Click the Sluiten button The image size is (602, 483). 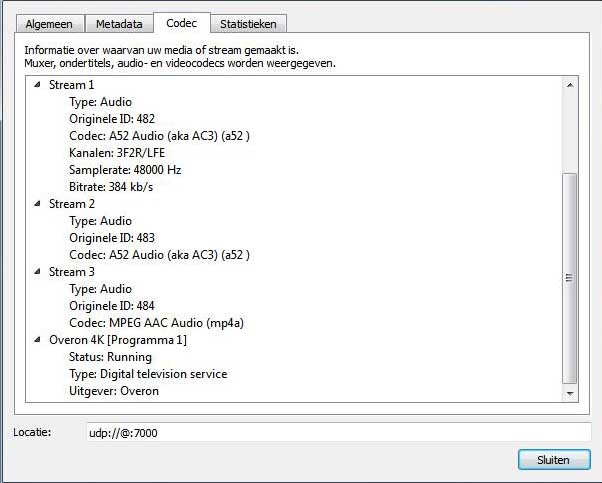[x=554, y=460]
